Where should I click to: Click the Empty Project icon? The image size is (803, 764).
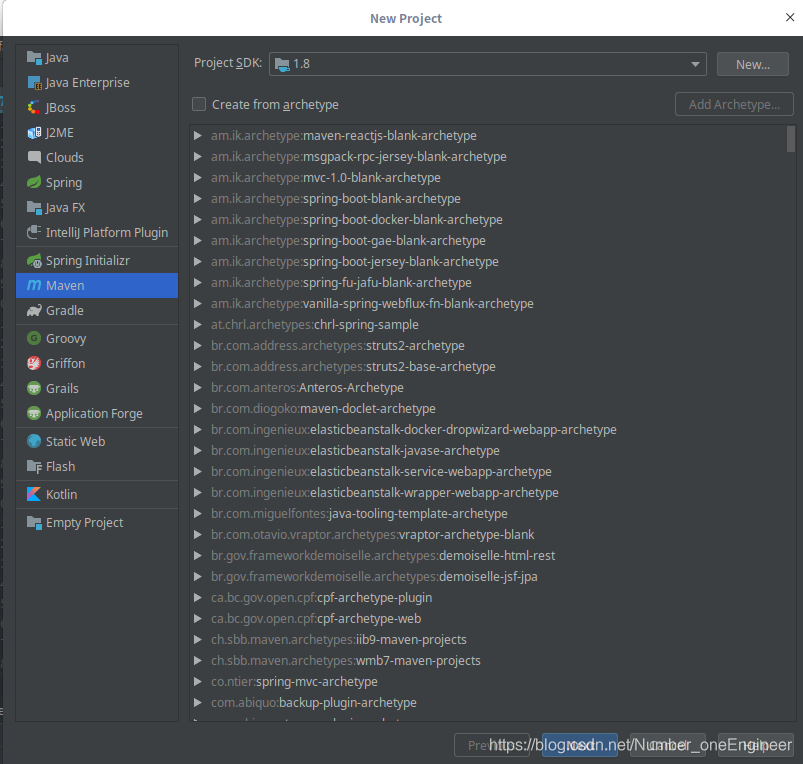(34, 523)
